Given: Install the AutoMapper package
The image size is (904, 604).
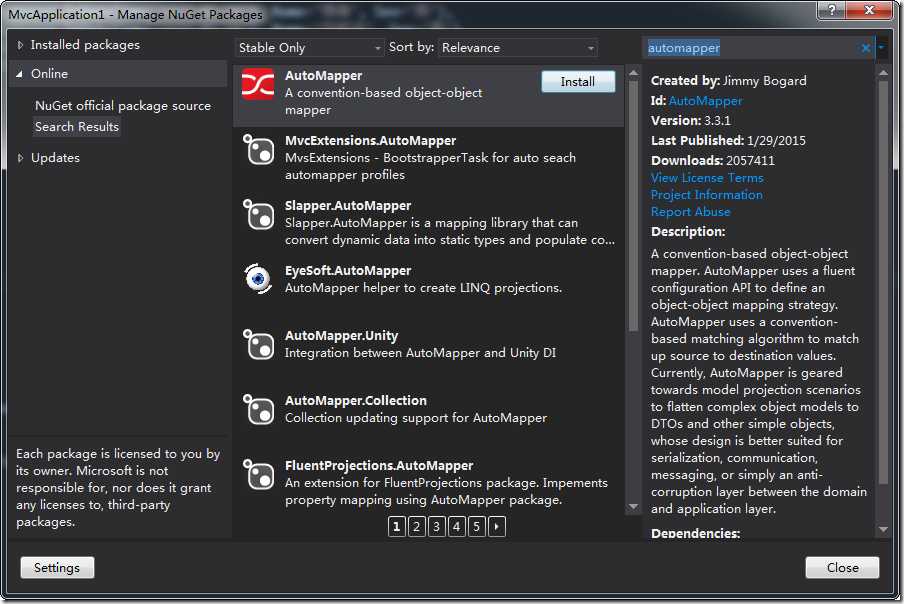Looking at the screenshot, I should point(578,81).
